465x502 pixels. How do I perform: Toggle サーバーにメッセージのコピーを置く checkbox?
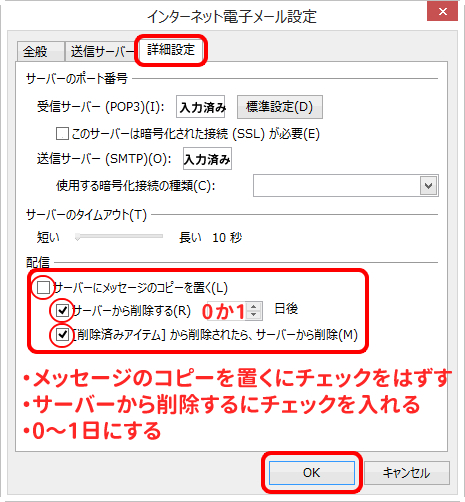[44, 287]
